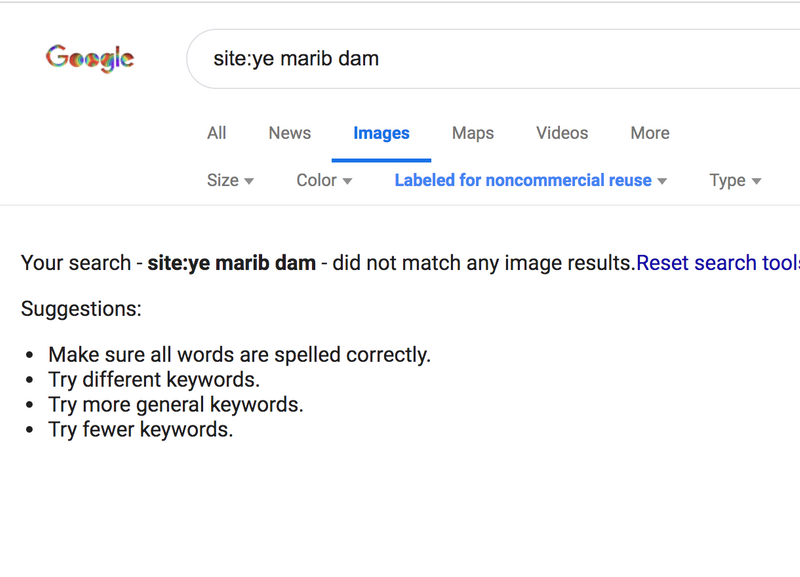
Task: Expand the Color filter dropdown
Action: click(x=324, y=181)
